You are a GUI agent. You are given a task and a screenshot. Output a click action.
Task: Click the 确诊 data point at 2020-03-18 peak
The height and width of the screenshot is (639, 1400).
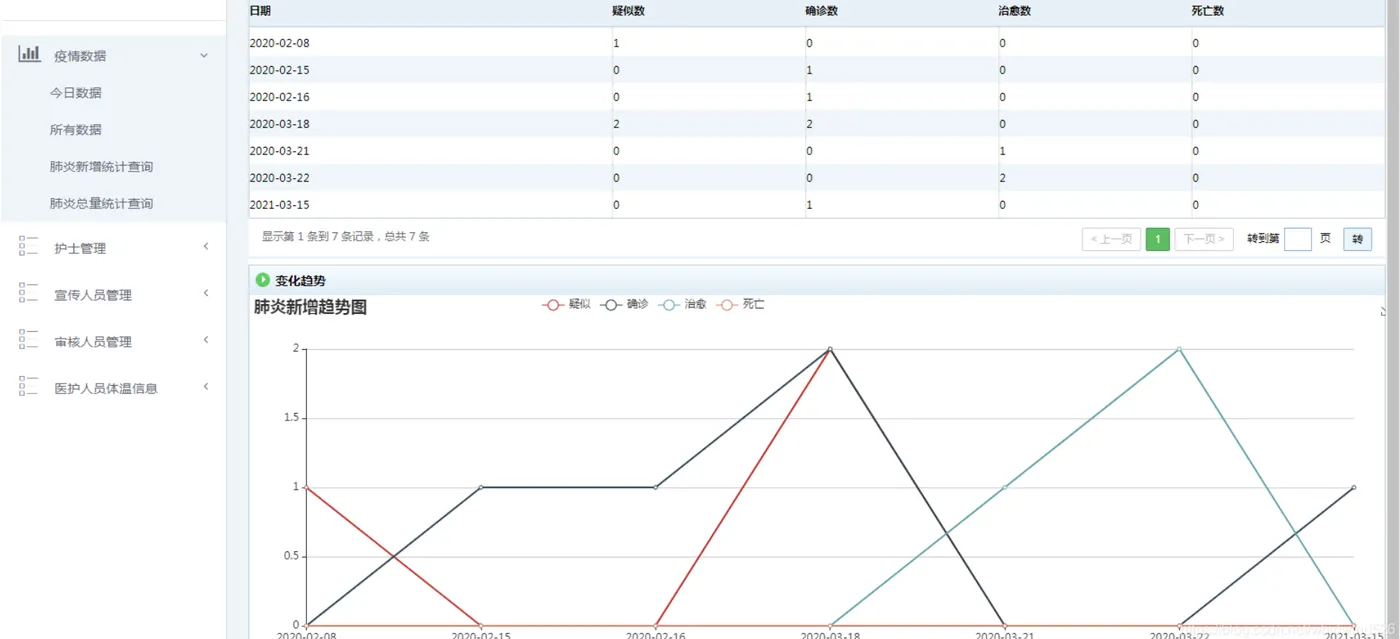[x=830, y=349]
